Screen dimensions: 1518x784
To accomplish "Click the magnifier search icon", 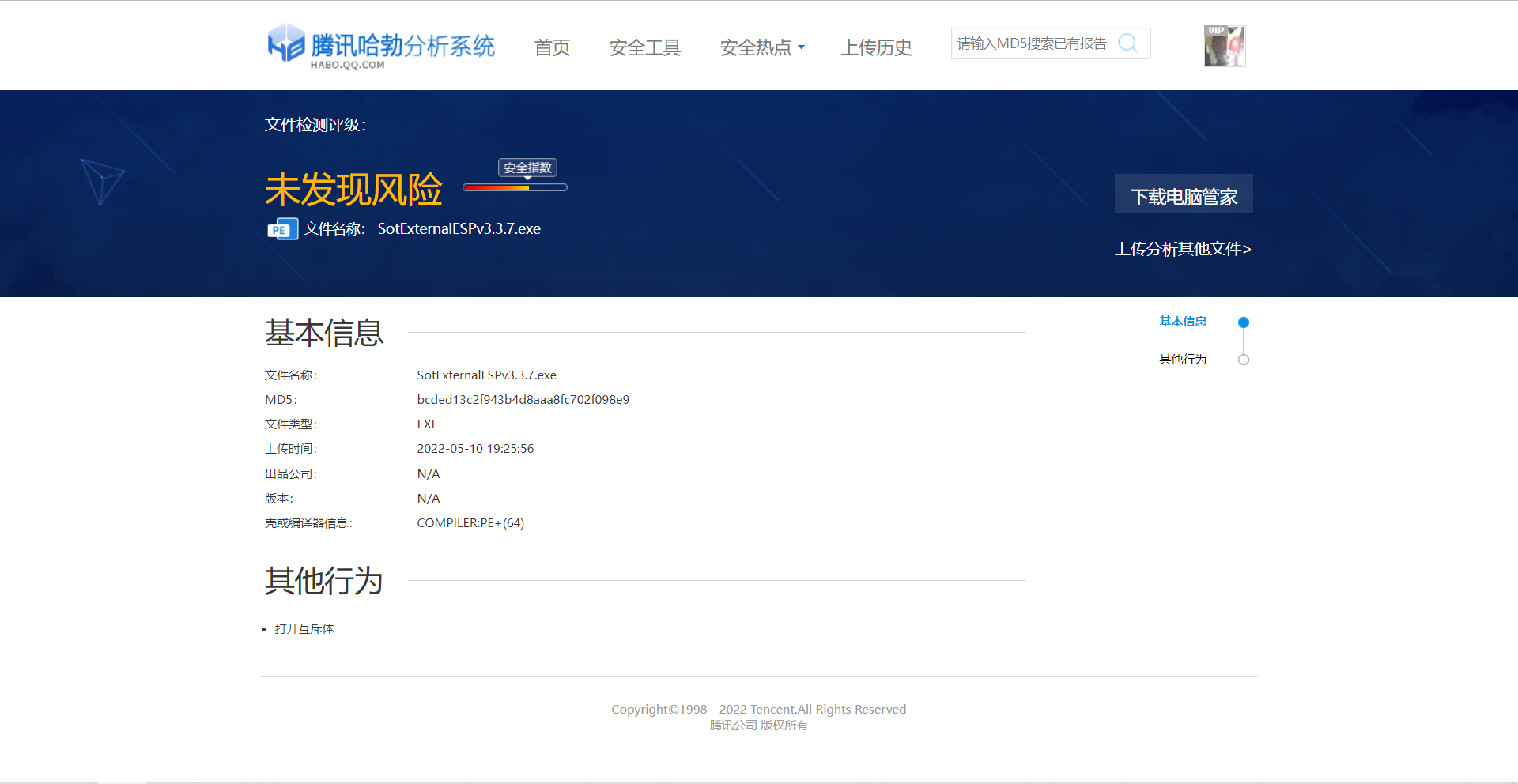I will (1127, 43).
